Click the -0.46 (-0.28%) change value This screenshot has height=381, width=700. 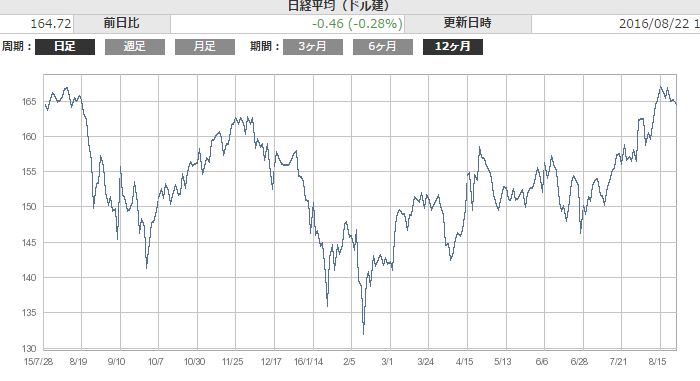[x=357, y=24]
